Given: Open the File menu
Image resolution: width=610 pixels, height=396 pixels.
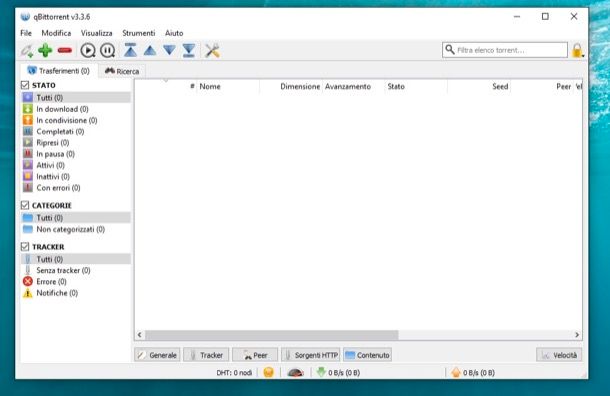Looking at the screenshot, I should click(x=26, y=33).
